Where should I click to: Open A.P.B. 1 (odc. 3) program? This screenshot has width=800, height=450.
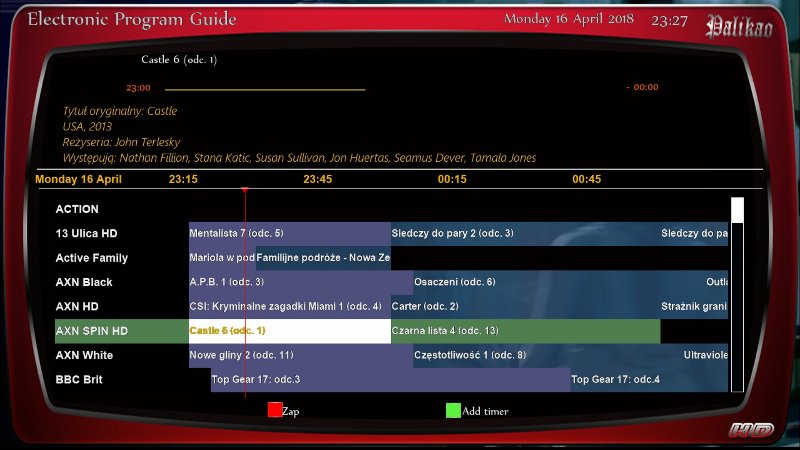pos(301,282)
